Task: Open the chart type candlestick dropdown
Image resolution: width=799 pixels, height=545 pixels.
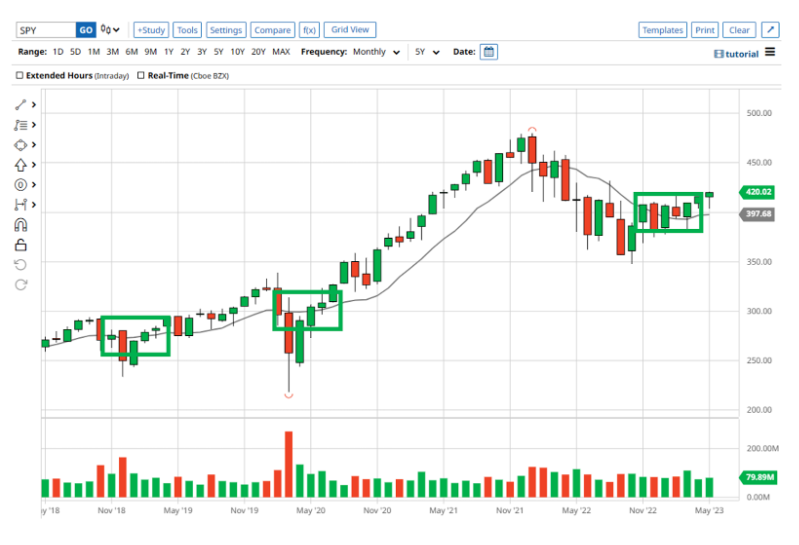Action: pos(112,31)
